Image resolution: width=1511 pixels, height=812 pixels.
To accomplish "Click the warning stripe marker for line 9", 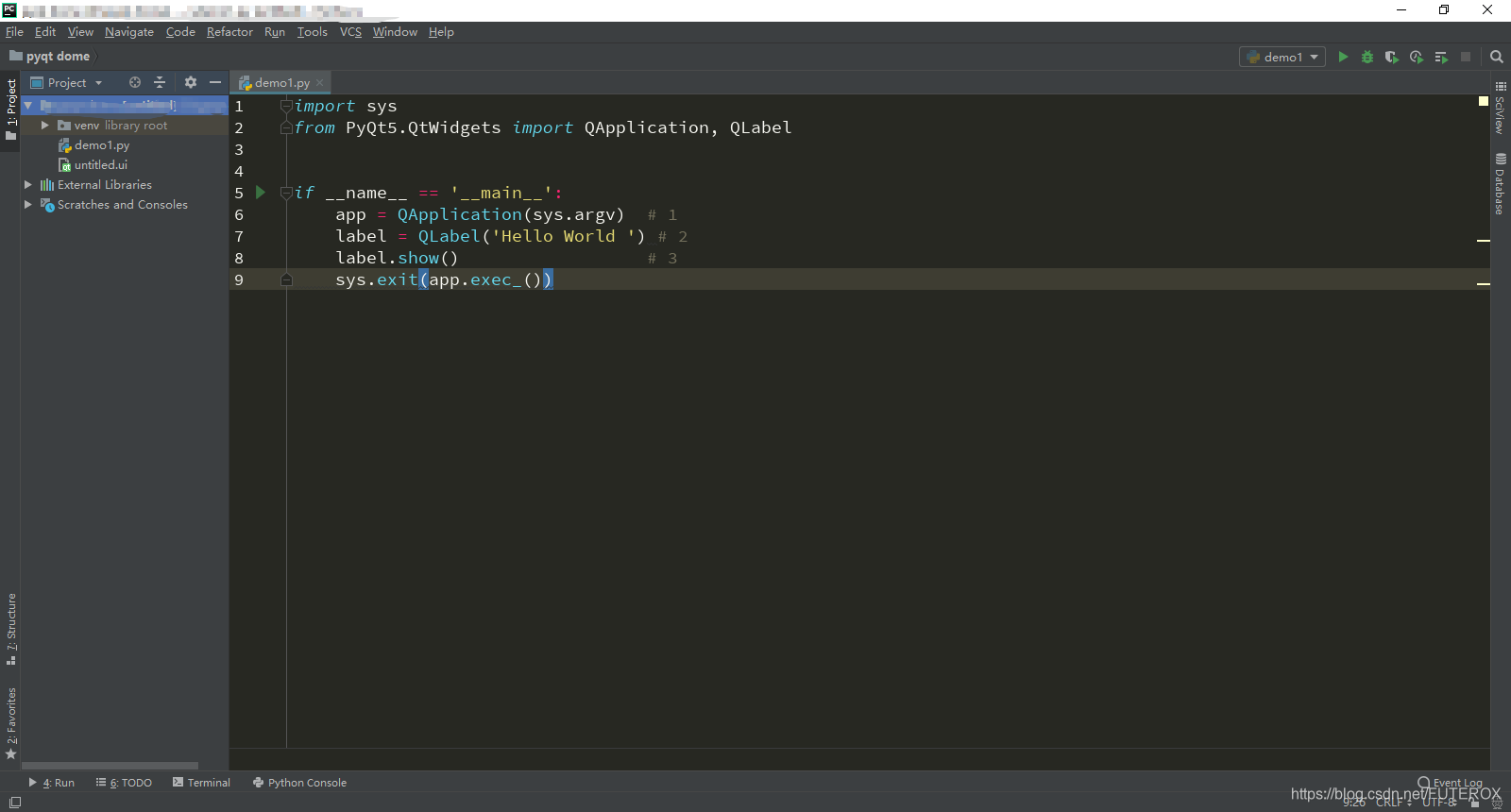I will click(x=1484, y=283).
